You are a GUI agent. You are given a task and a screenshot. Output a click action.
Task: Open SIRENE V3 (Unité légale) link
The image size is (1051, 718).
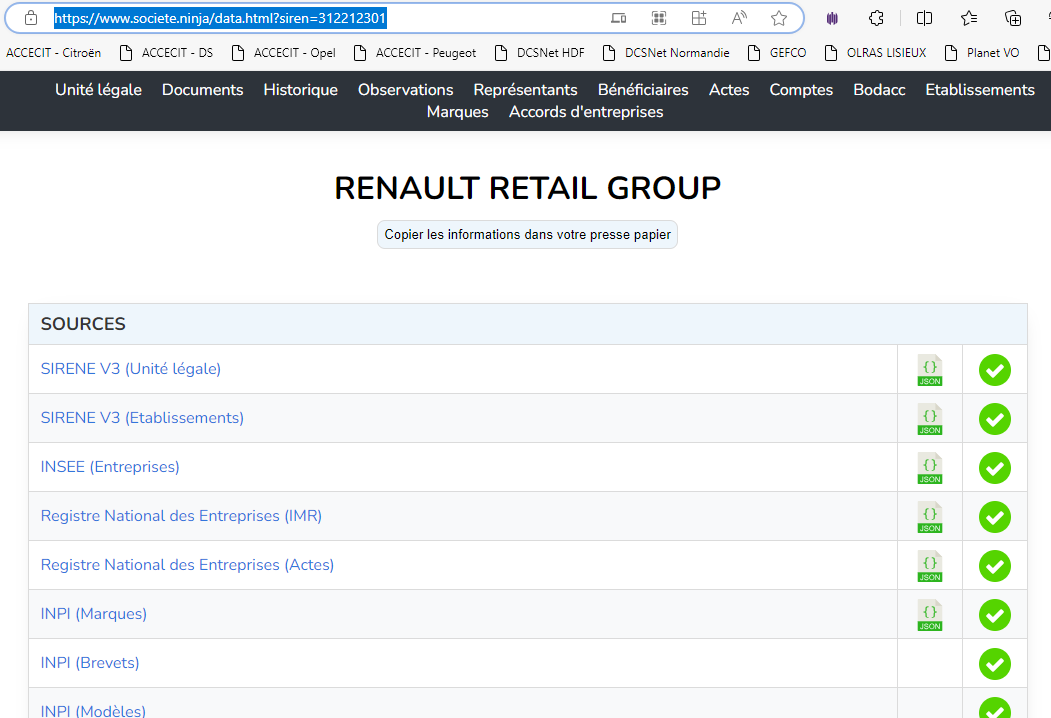(x=131, y=369)
